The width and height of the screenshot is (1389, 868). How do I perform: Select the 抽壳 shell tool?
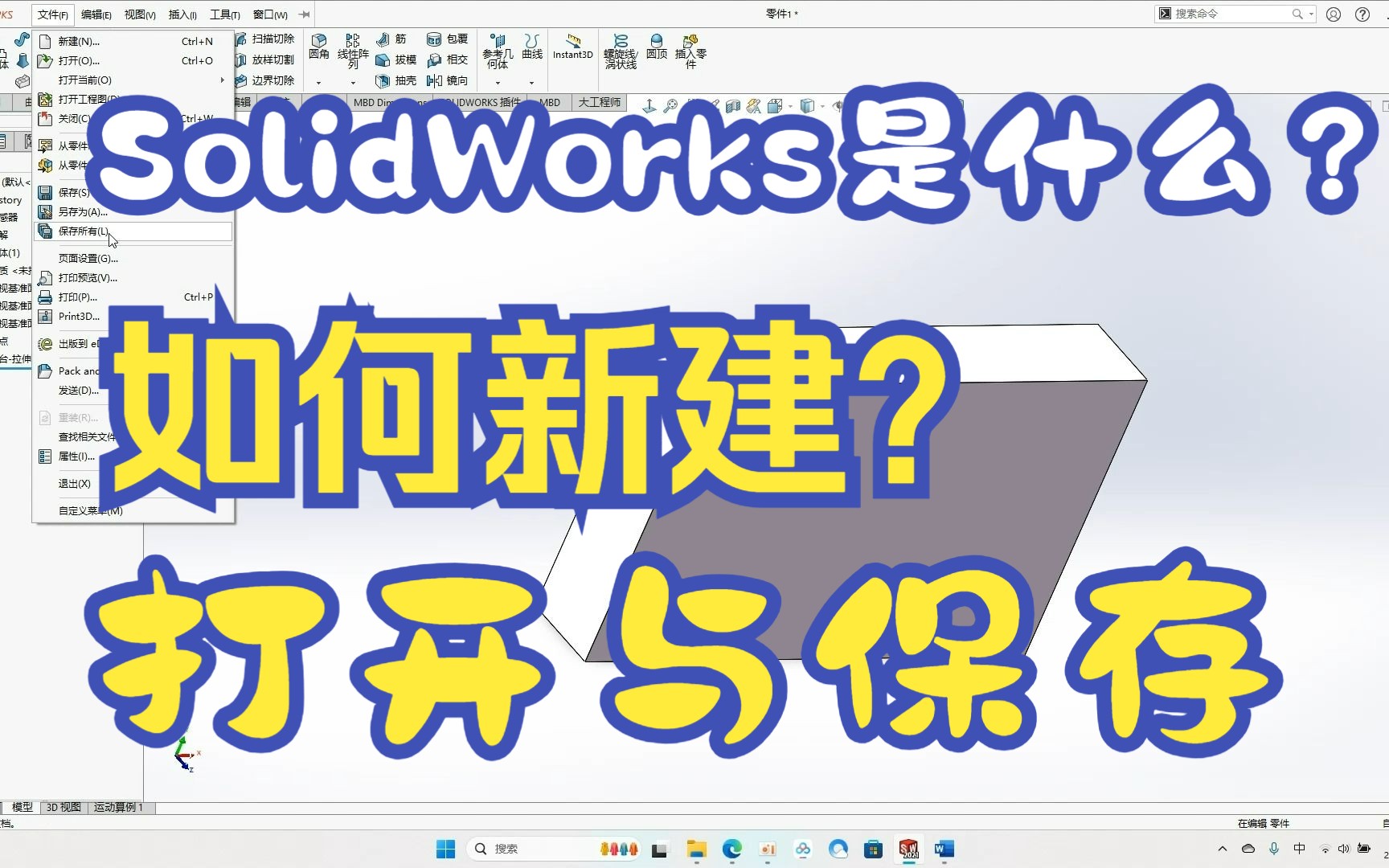[396, 80]
